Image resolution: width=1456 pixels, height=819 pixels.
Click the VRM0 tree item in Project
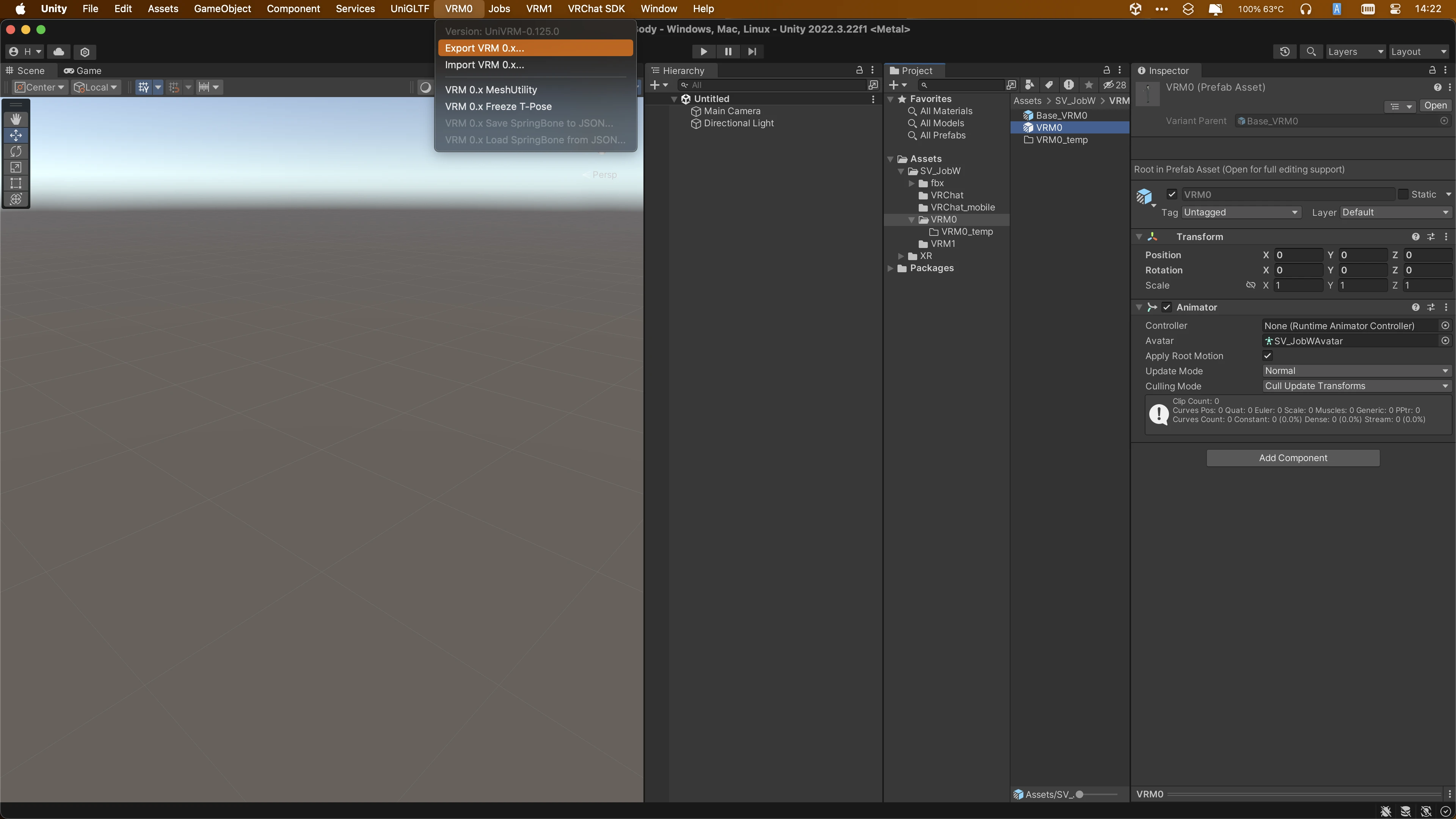click(x=944, y=219)
